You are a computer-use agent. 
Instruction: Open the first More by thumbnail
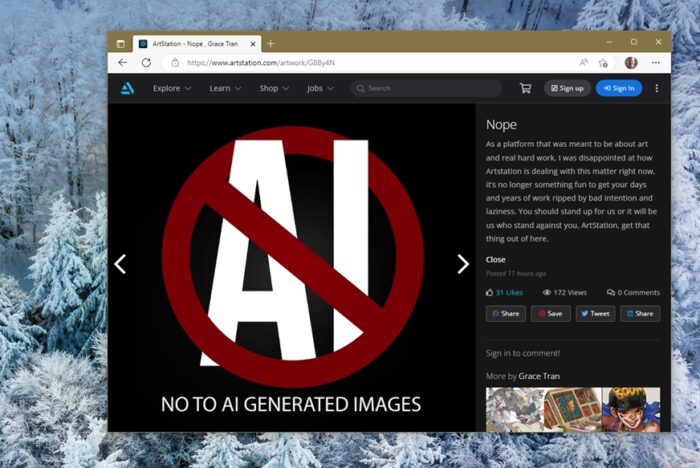[x=514, y=410]
